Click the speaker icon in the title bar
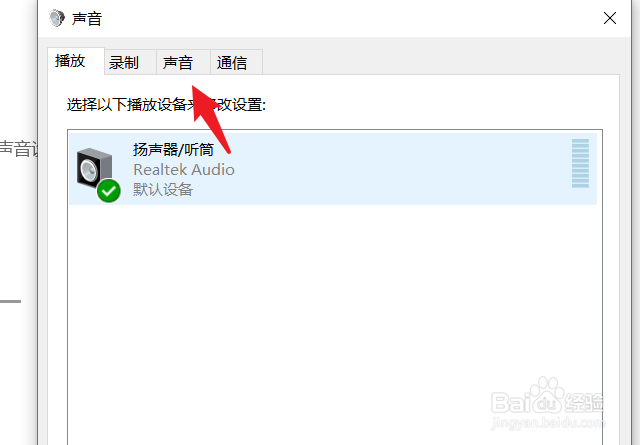Screen dimensions: 640x445 point(57,18)
